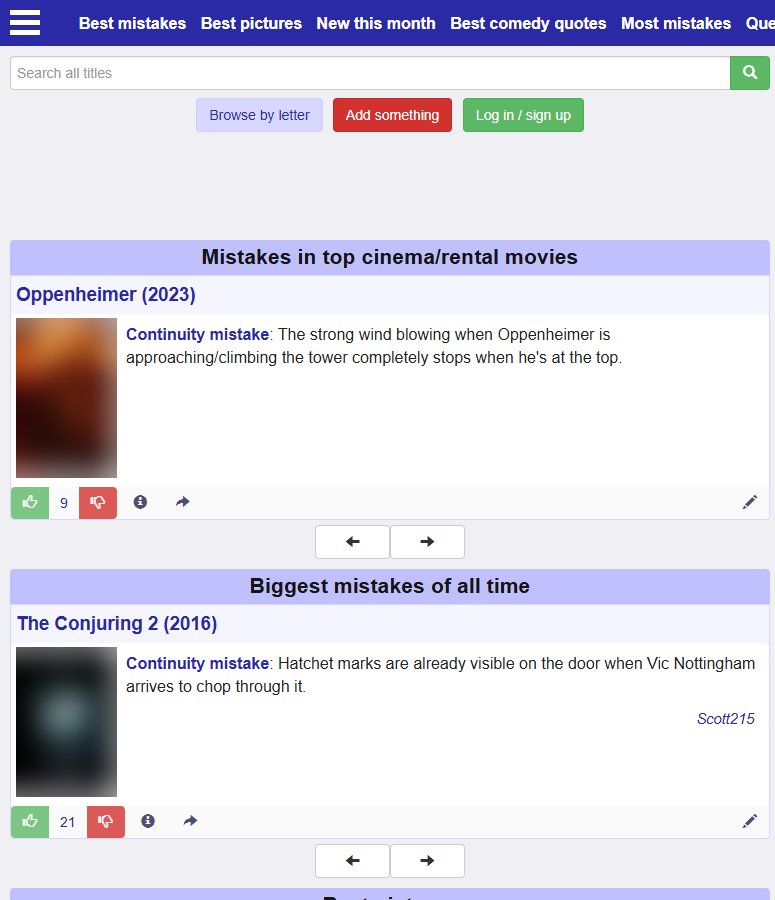
Task: Focus the Search all titles field
Action: pos(370,73)
